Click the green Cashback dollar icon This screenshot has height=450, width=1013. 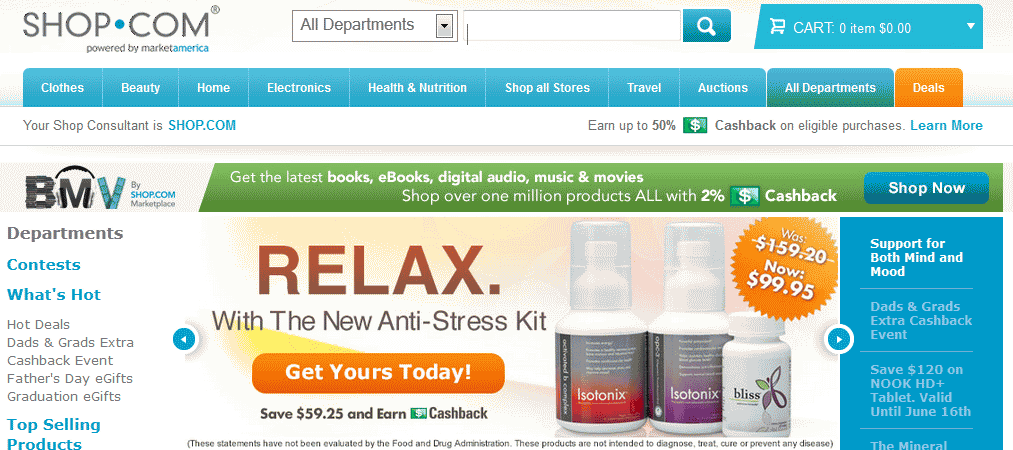(695, 125)
